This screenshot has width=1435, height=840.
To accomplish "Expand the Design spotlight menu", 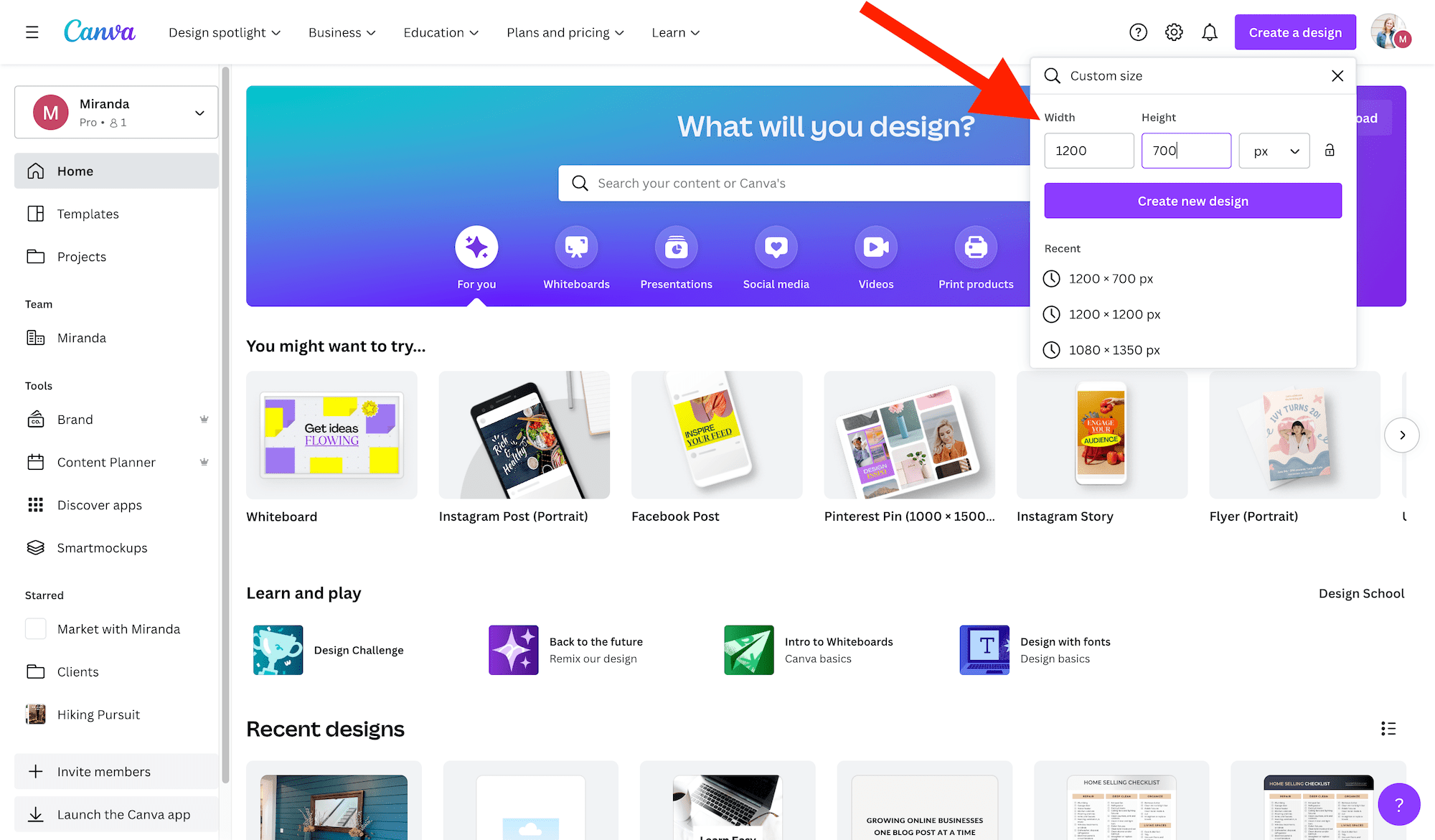I will coord(225,32).
